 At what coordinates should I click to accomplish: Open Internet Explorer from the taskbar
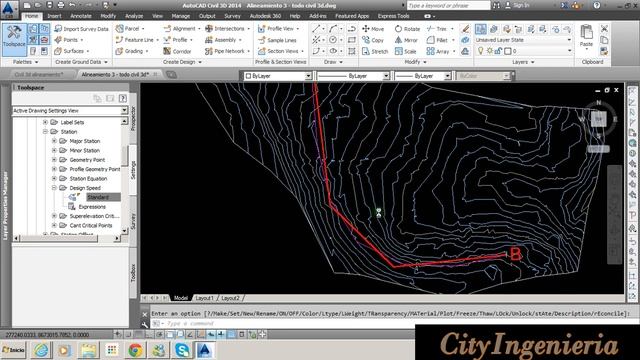[41, 350]
